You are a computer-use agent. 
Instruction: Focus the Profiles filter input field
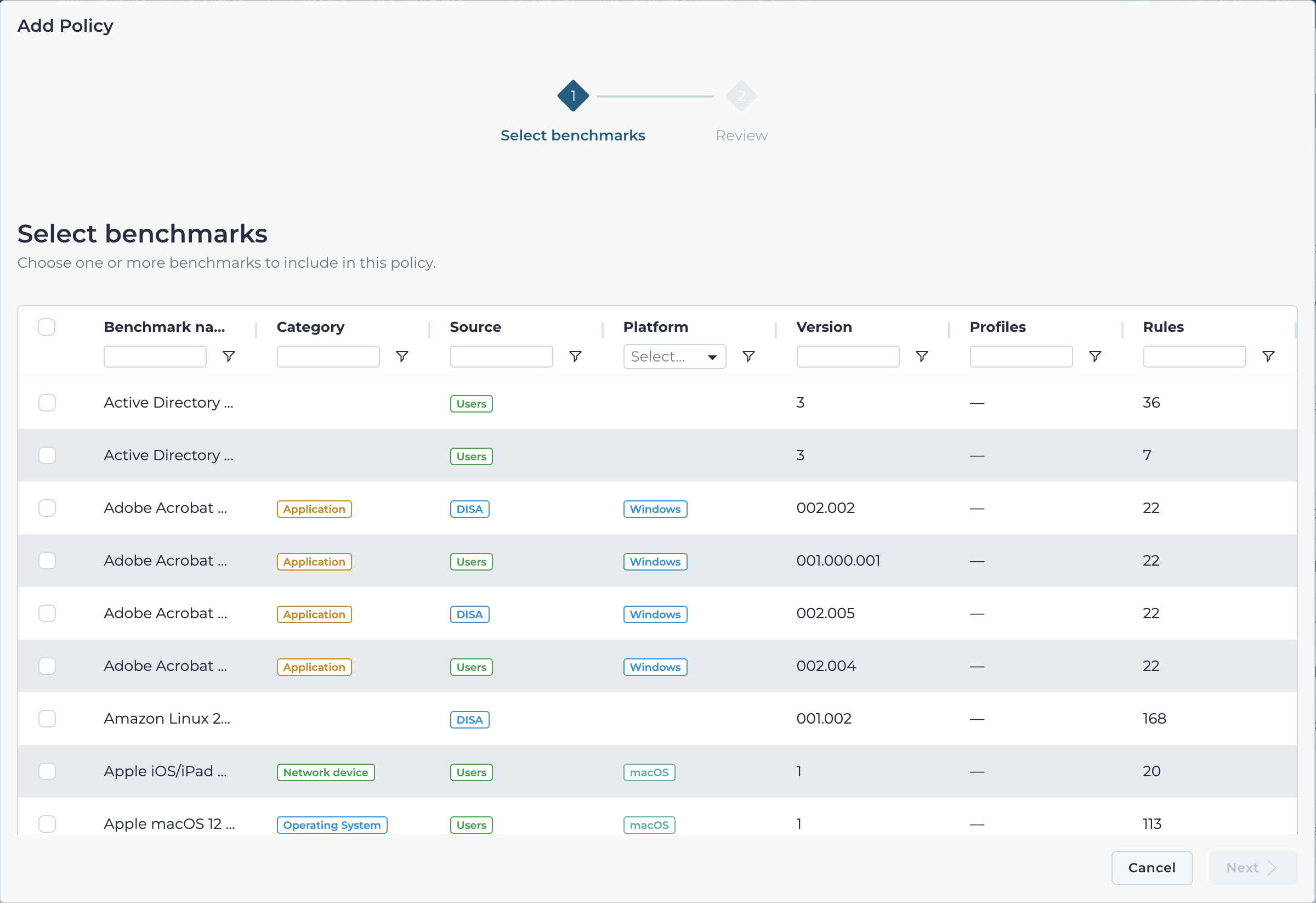tap(1021, 357)
